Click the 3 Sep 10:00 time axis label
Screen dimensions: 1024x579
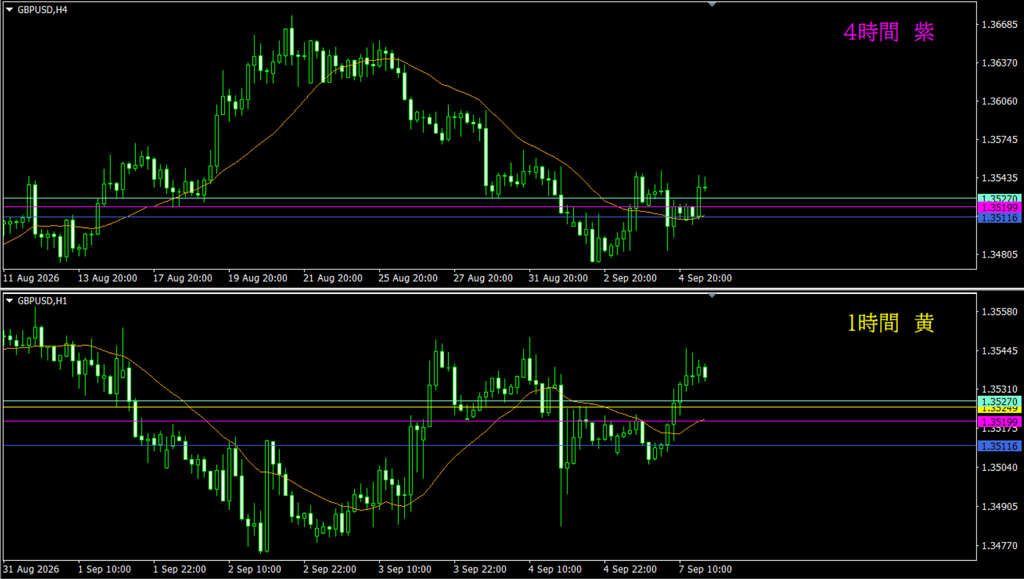point(405,569)
